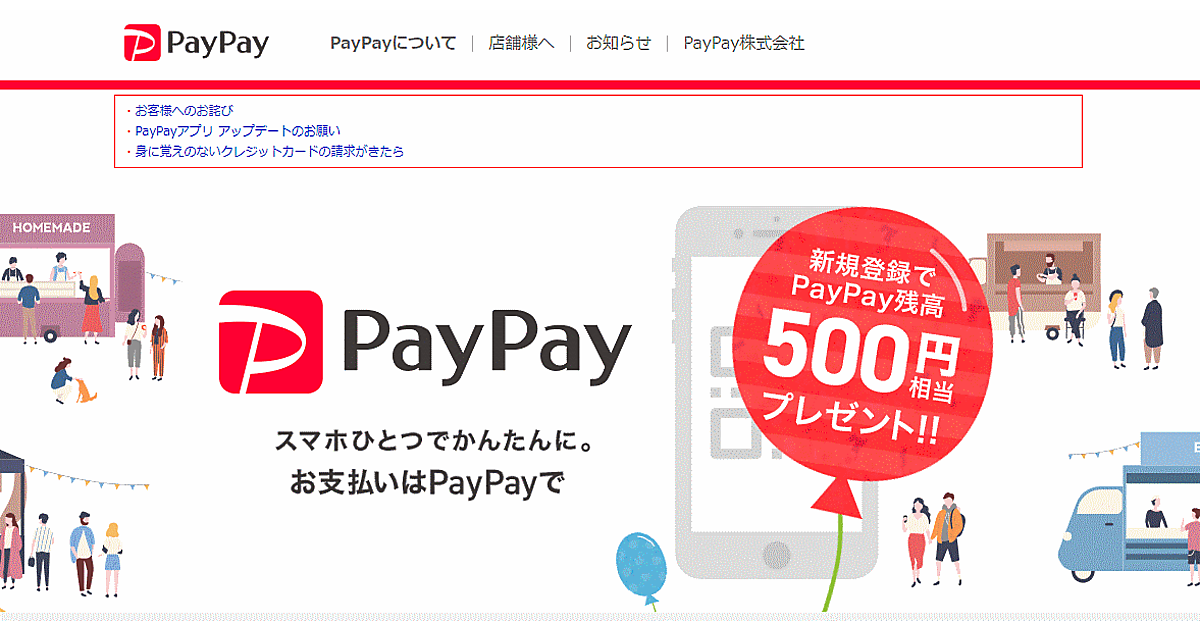This screenshot has width=1200, height=630.
Task: Click the red P icon in header logo
Action: point(142,43)
